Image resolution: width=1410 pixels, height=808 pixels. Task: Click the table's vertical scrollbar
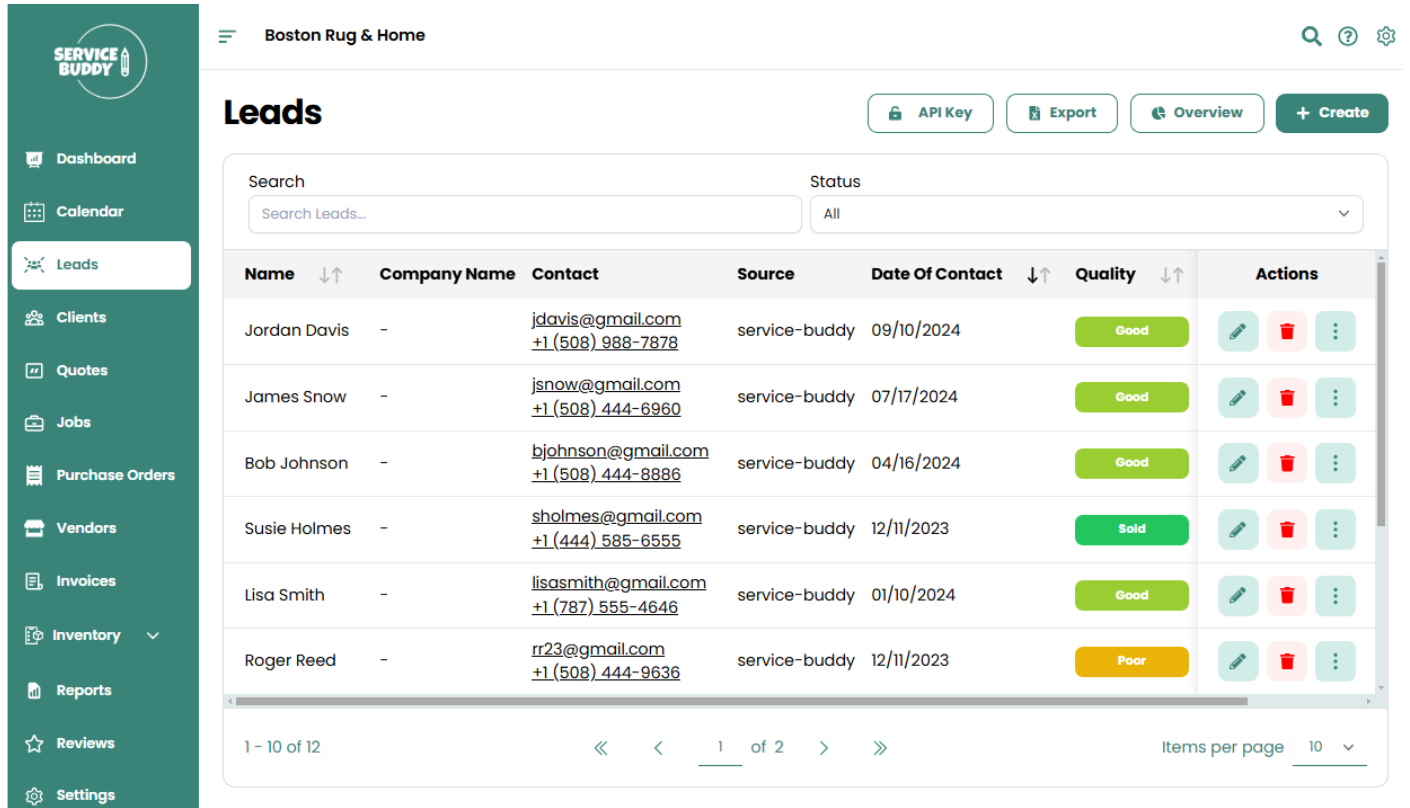pyautogui.click(x=1381, y=395)
